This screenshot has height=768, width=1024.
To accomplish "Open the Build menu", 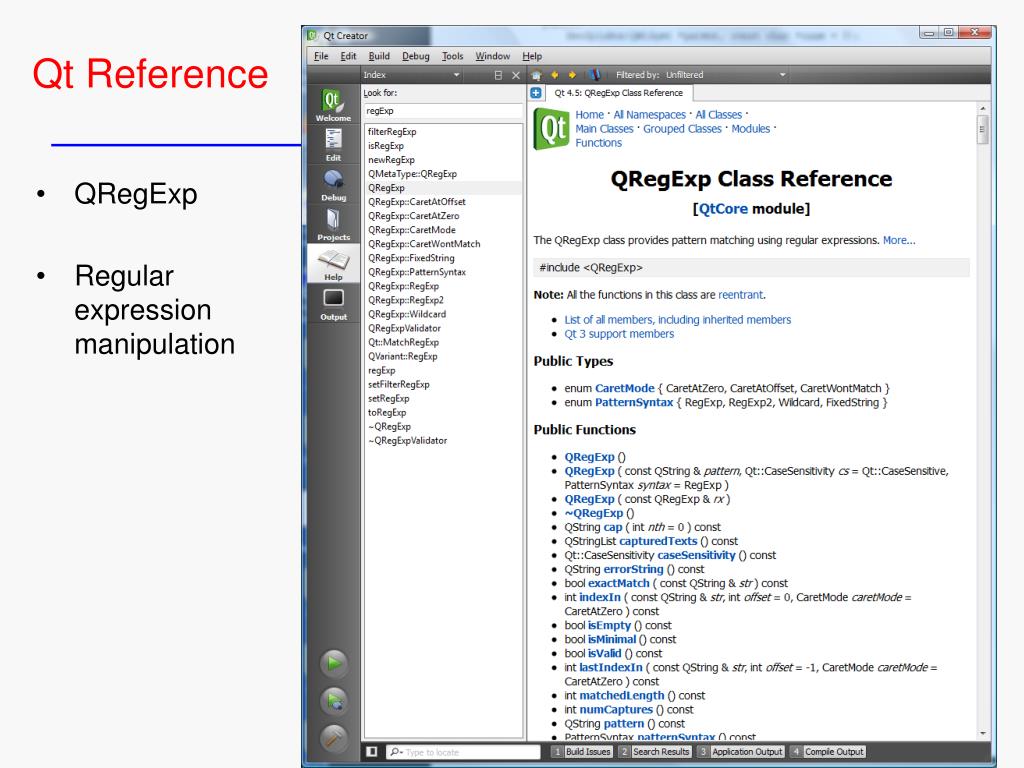I will (379, 56).
